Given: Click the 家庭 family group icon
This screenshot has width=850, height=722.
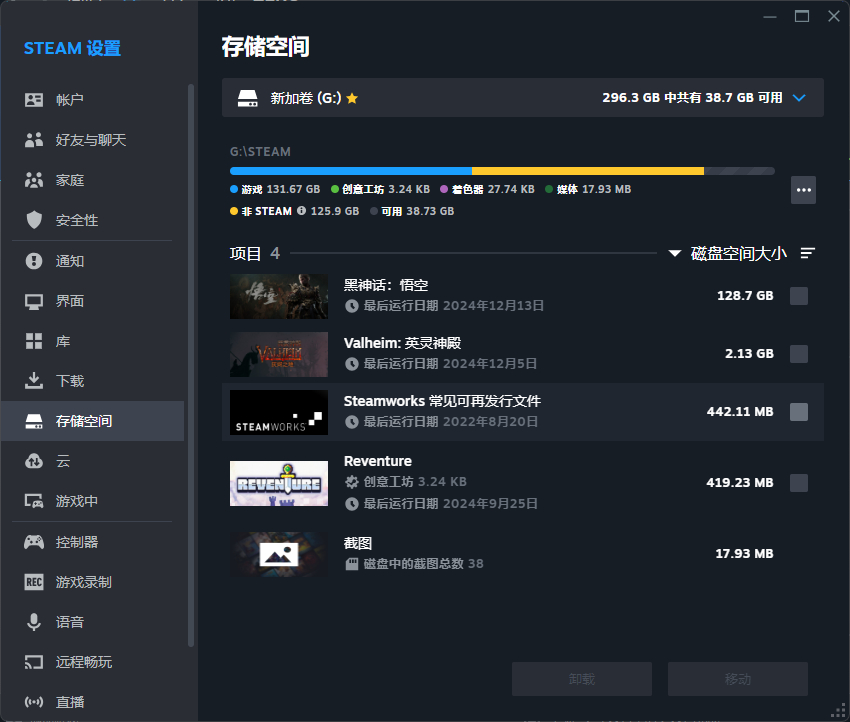Looking at the screenshot, I should [34, 180].
